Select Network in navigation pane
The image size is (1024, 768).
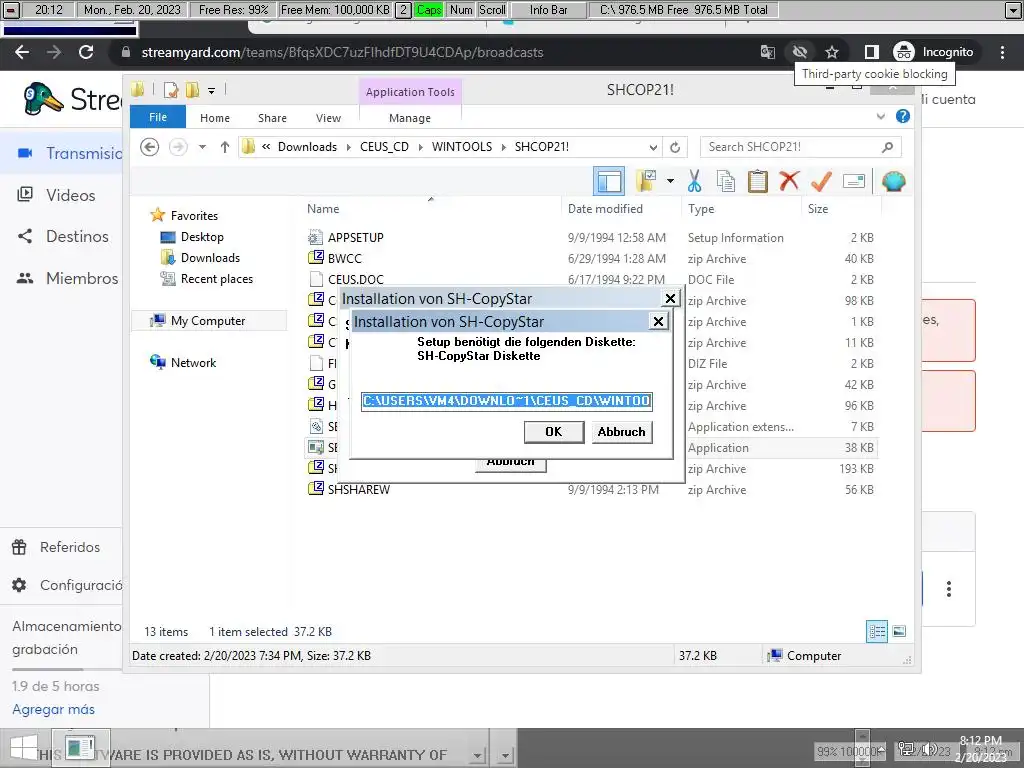pos(193,362)
